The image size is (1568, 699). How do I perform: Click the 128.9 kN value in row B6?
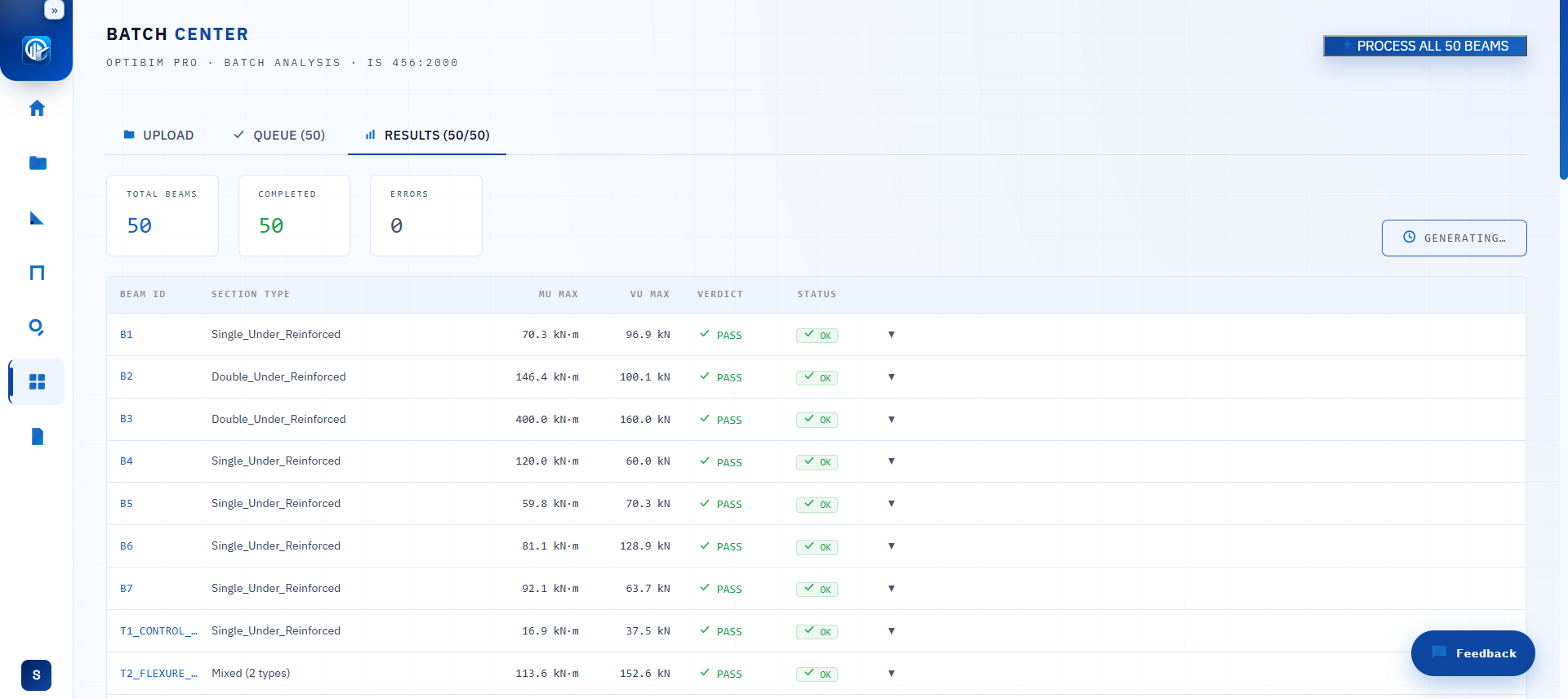(645, 545)
